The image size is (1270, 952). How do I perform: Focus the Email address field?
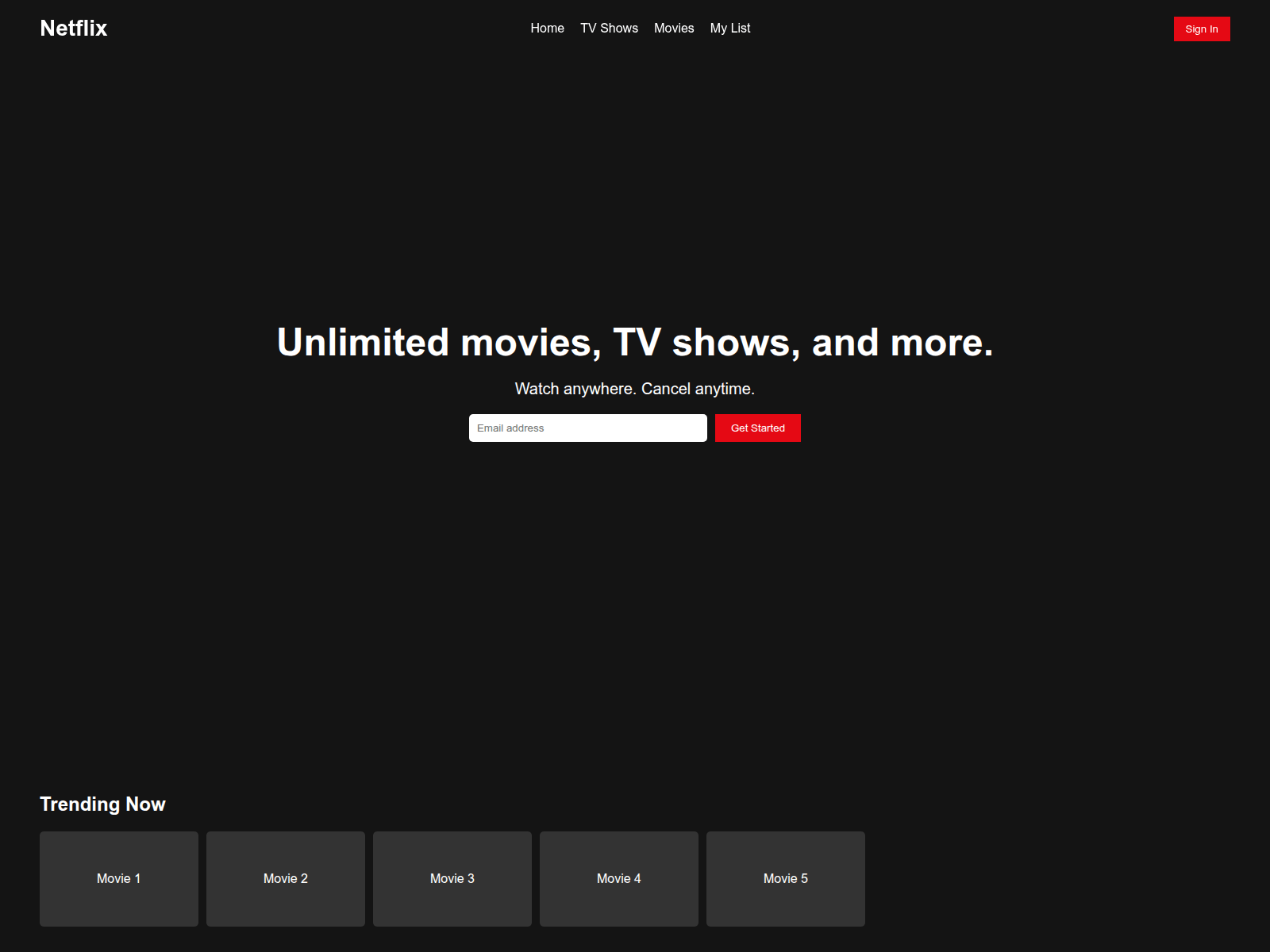pyautogui.click(x=587, y=428)
